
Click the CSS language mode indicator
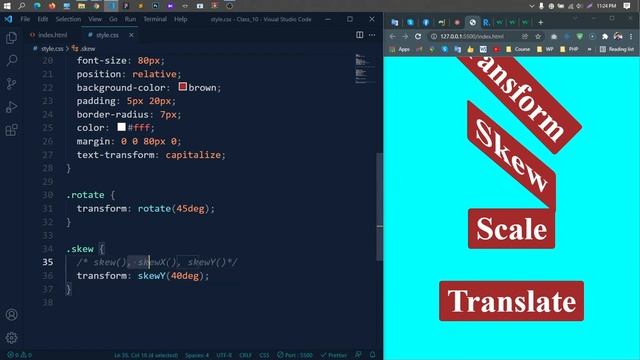(264, 355)
